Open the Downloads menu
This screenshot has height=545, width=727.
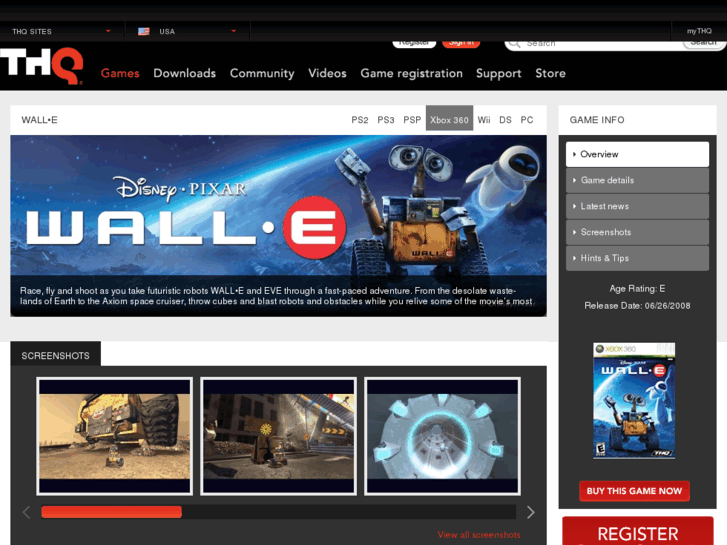(185, 73)
